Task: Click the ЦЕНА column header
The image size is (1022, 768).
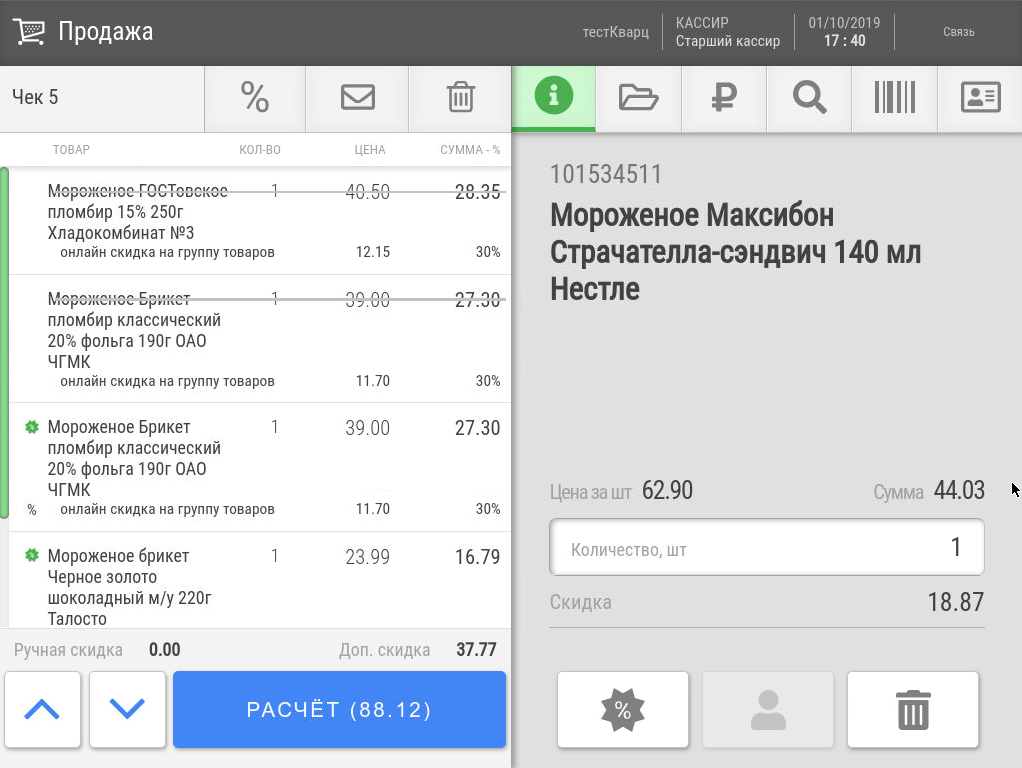Action: pyautogui.click(x=370, y=150)
